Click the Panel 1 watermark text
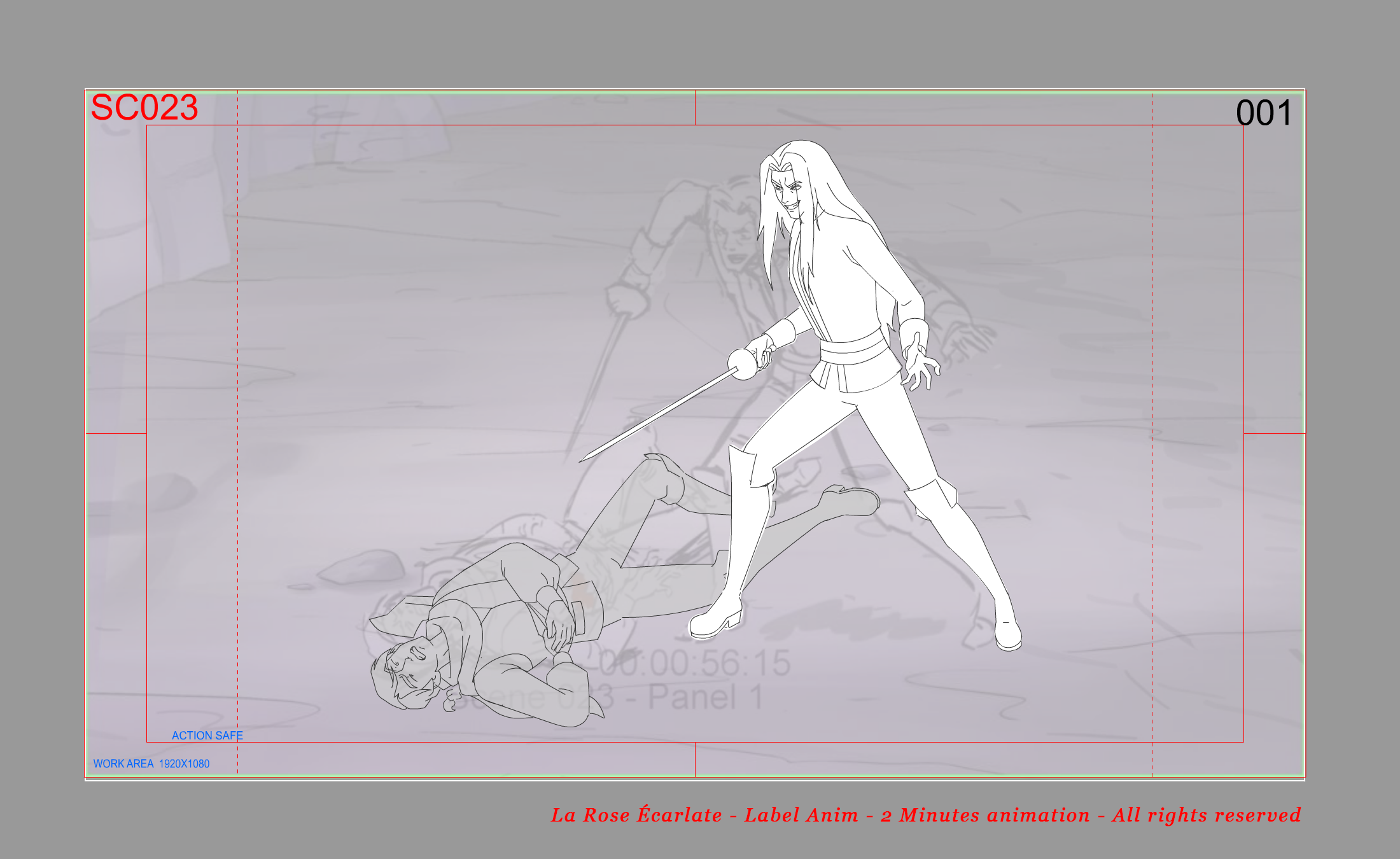The height and width of the screenshot is (859, 1400). [x=705, y=697]
